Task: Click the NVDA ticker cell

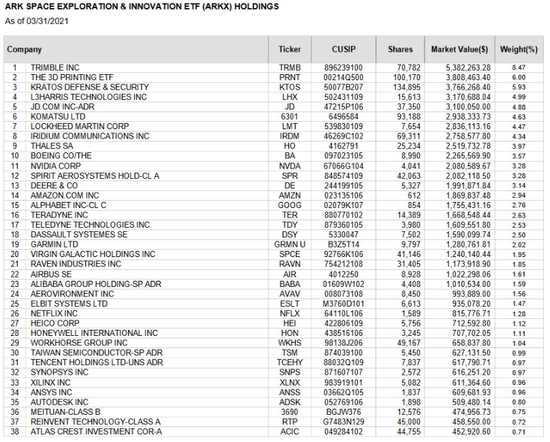Action: click(290, 166)
